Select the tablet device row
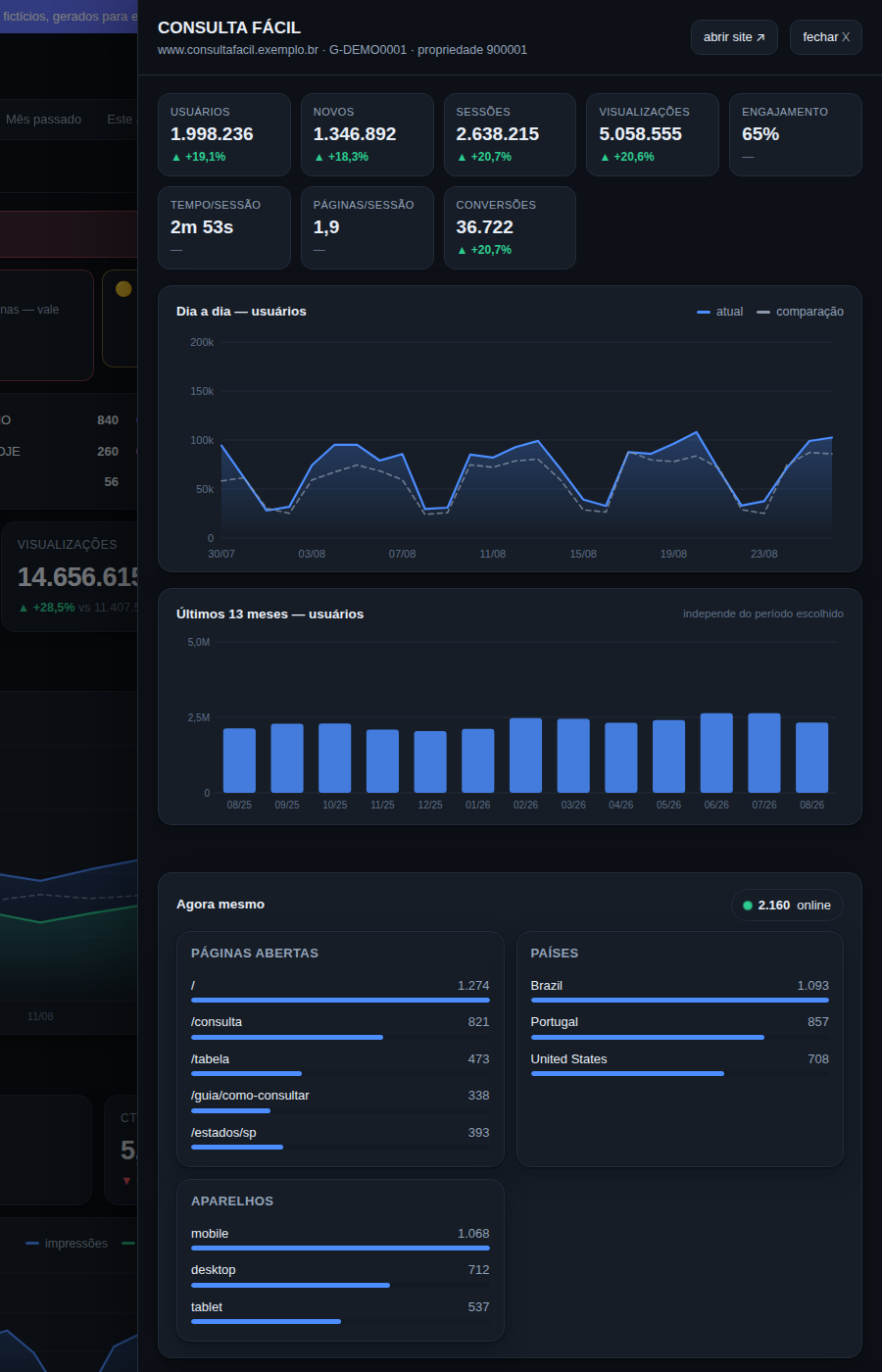This screenshot has height=1372, width=882. [x=340, y=1313]
